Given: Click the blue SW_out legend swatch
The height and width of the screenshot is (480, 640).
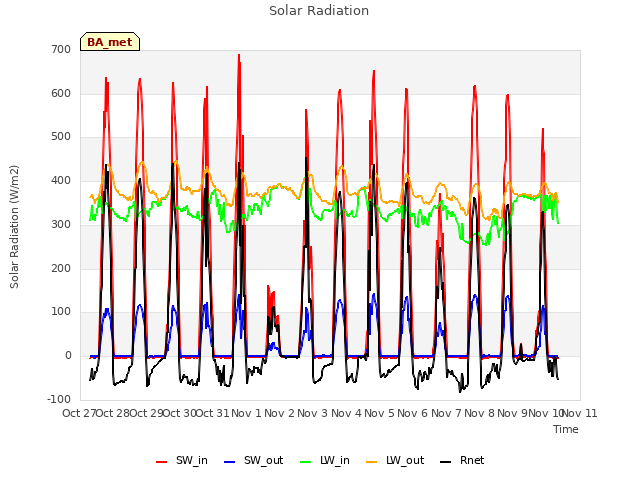Looking at the screenshot, I should (x=230, y=462).
